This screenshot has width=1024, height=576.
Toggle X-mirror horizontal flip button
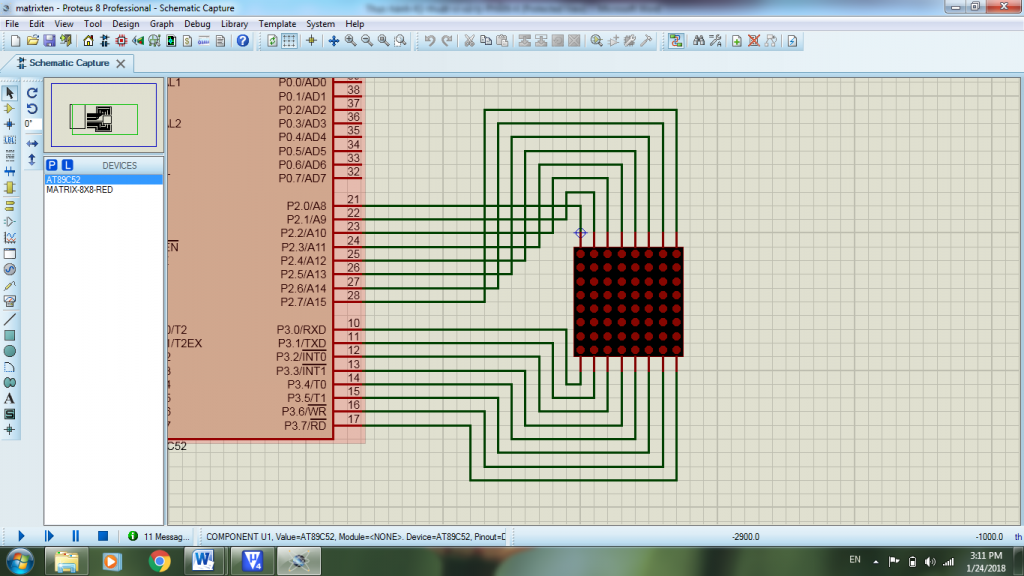tap(32, 143)
